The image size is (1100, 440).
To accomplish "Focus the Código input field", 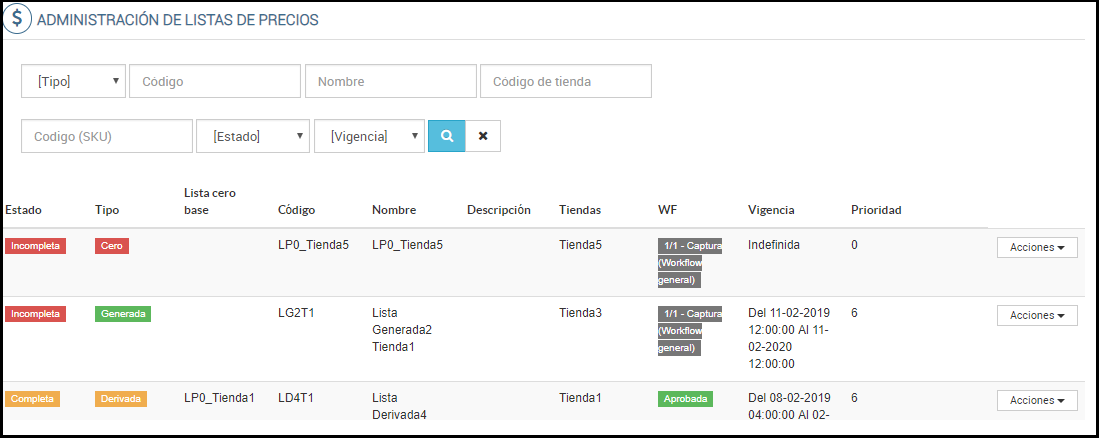I will pyautogui.click(x=215, y=81).
